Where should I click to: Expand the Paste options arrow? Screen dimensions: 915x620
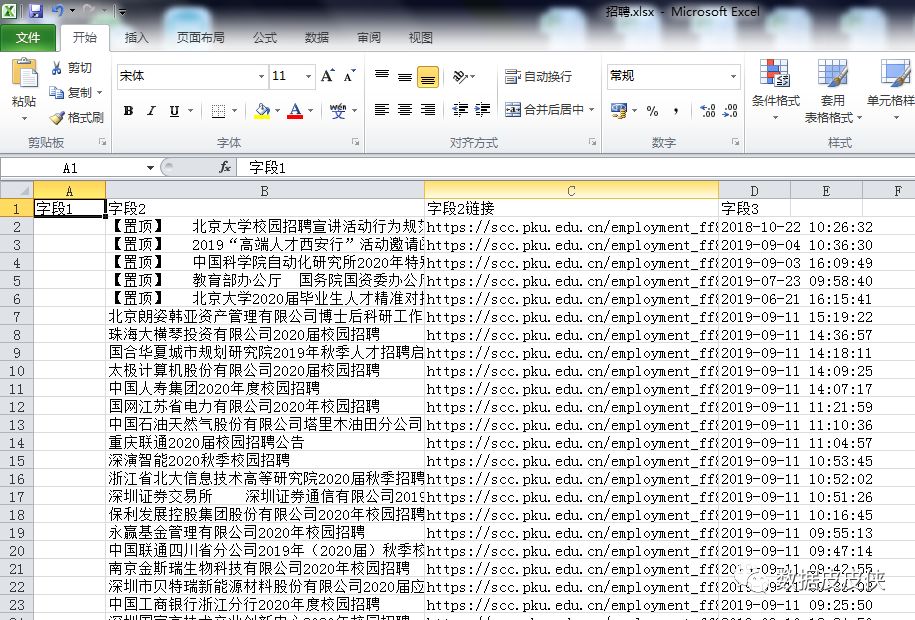(x=24, y=119)
